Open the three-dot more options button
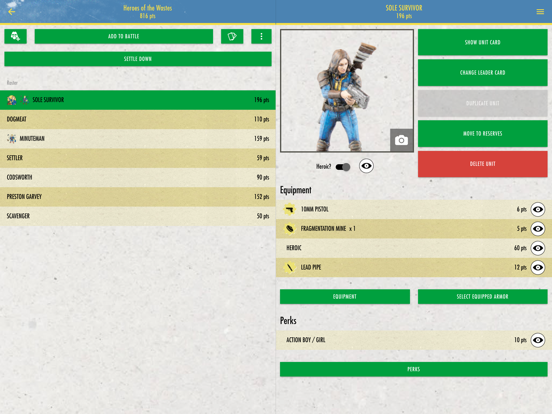The image size is (552, 414). 261,36
